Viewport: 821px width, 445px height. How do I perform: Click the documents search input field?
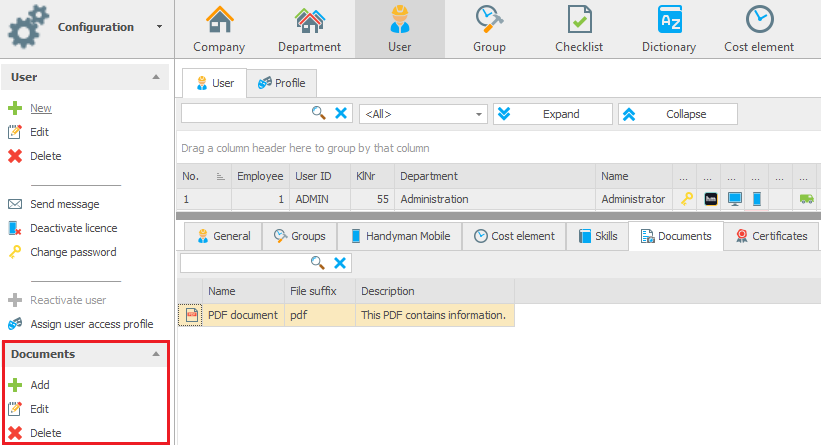tap(245, 263)
